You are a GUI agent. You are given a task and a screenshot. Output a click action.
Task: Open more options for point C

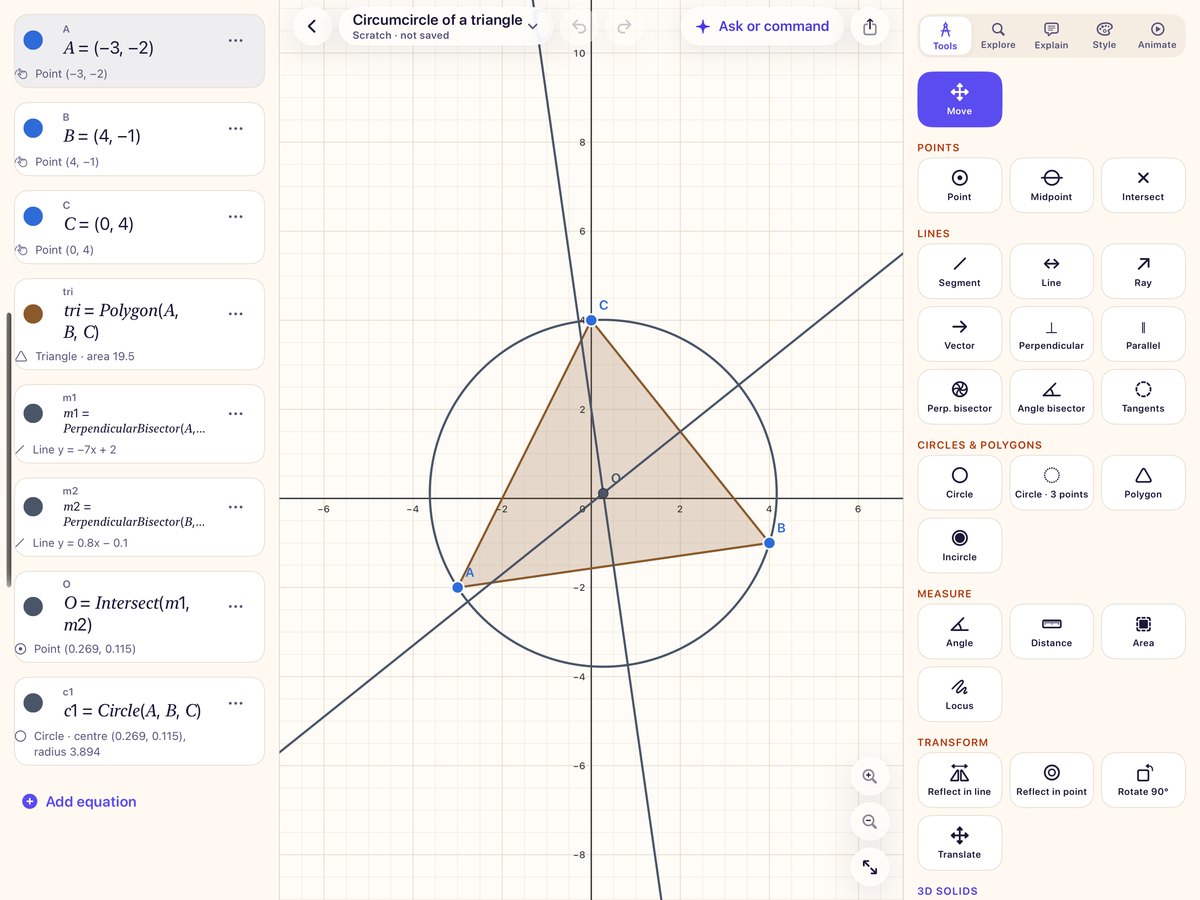[236, 216]
